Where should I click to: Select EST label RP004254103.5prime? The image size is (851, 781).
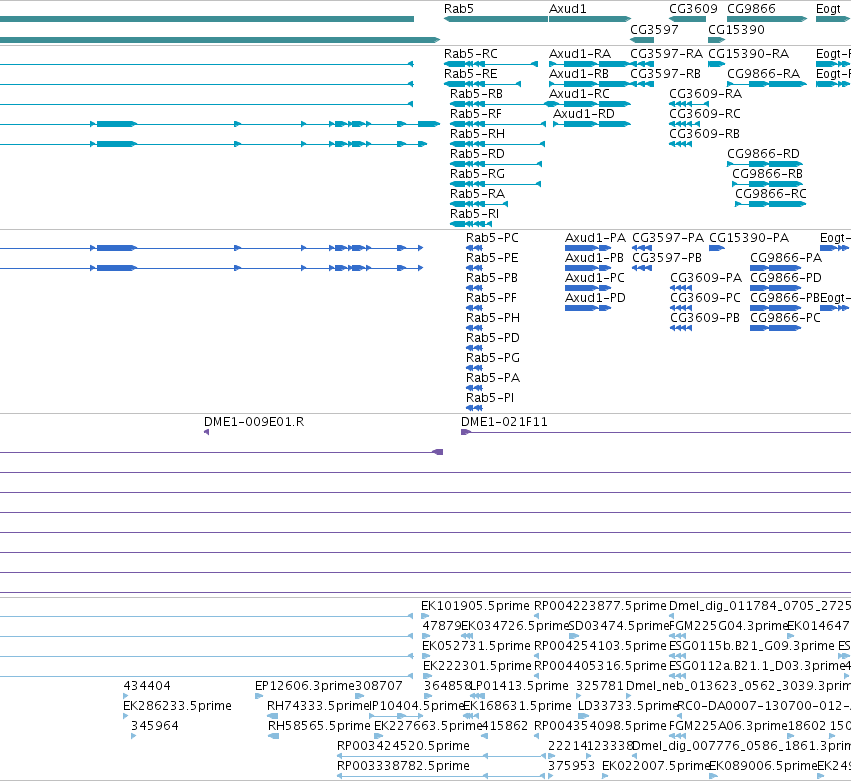pos(600,646)
